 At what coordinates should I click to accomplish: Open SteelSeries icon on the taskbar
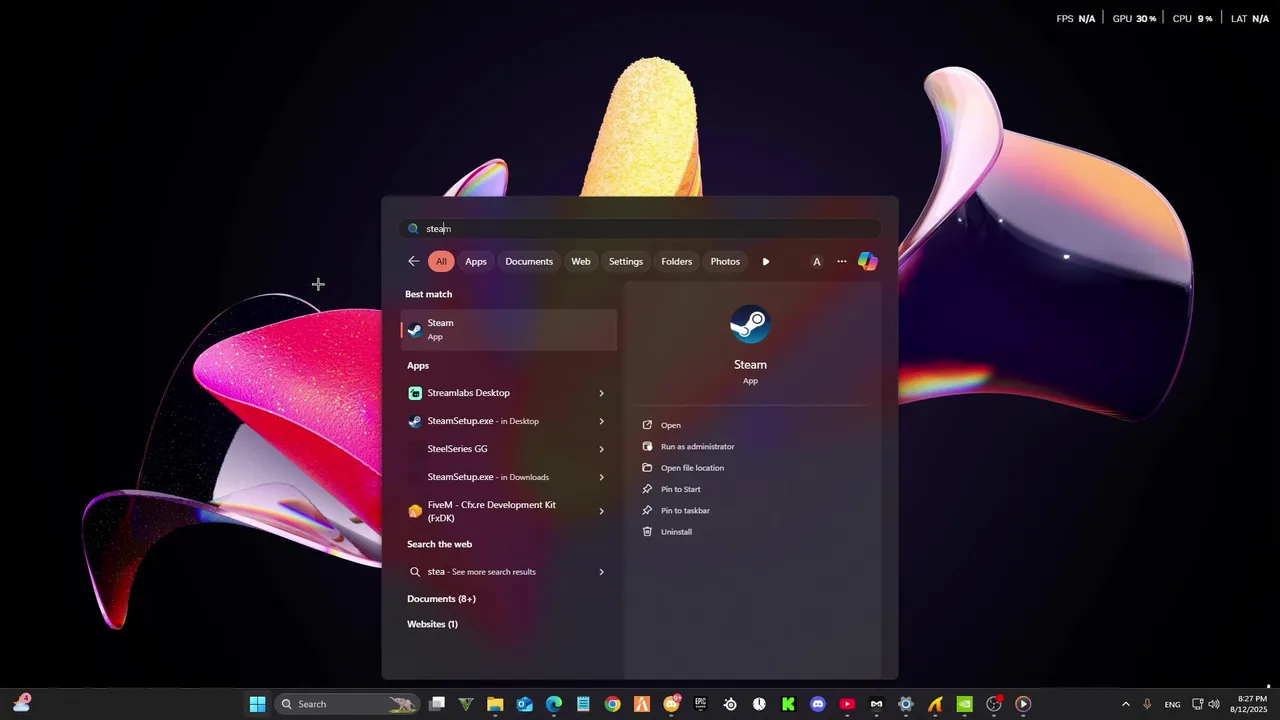click(x=730, y=704)
